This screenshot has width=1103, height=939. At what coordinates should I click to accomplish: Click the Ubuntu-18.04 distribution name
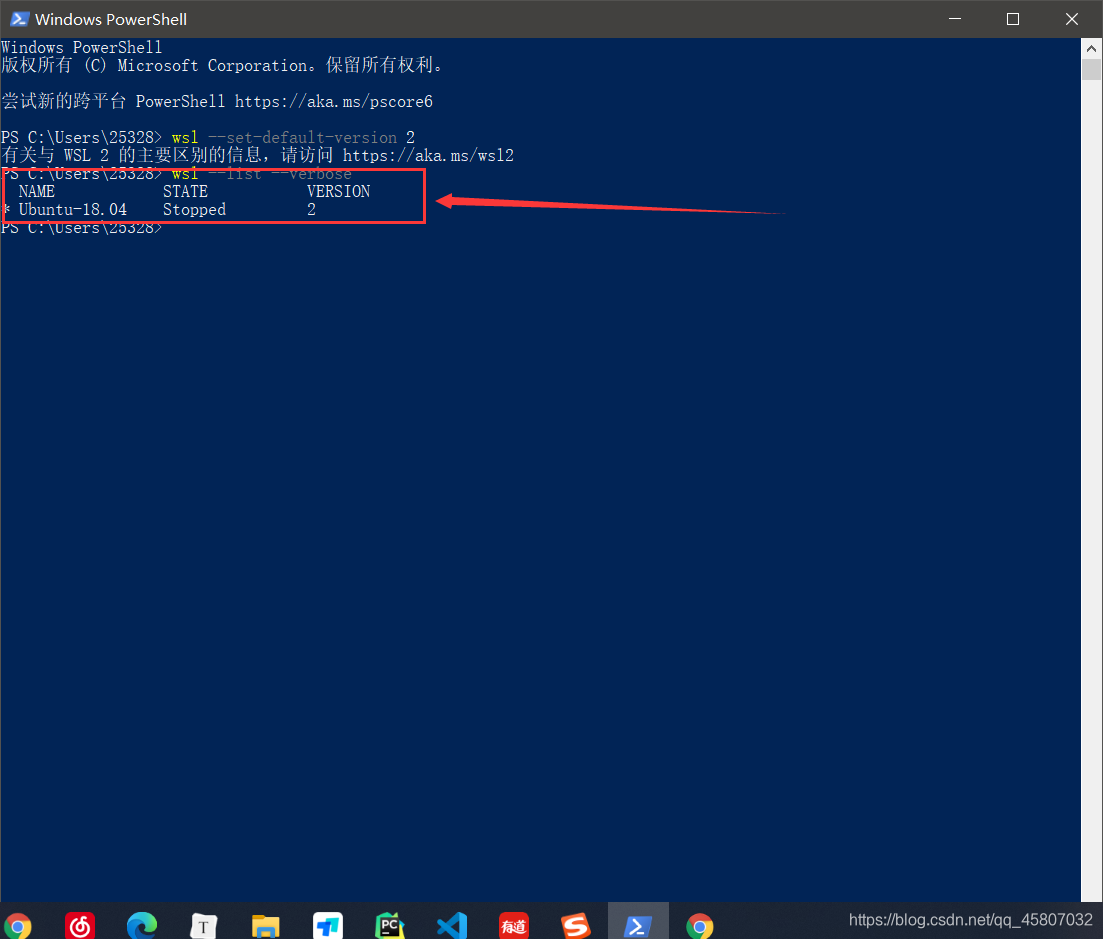72,210
